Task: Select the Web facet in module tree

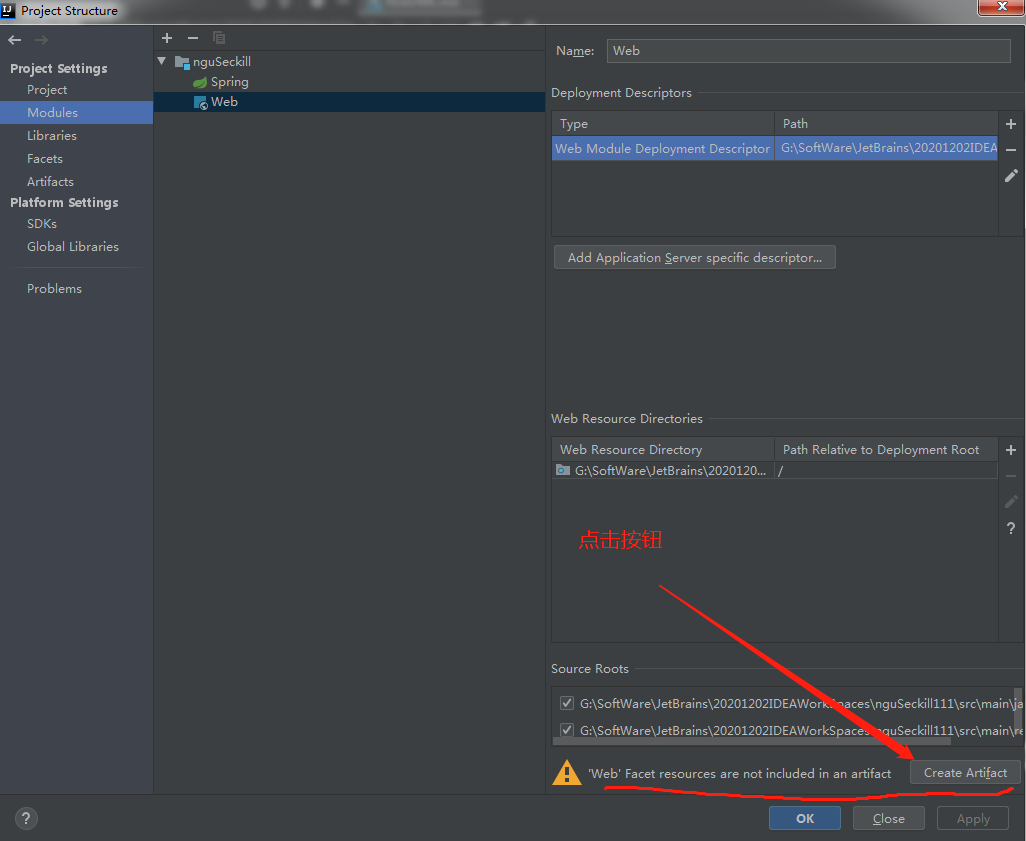Action: (224, 102)
